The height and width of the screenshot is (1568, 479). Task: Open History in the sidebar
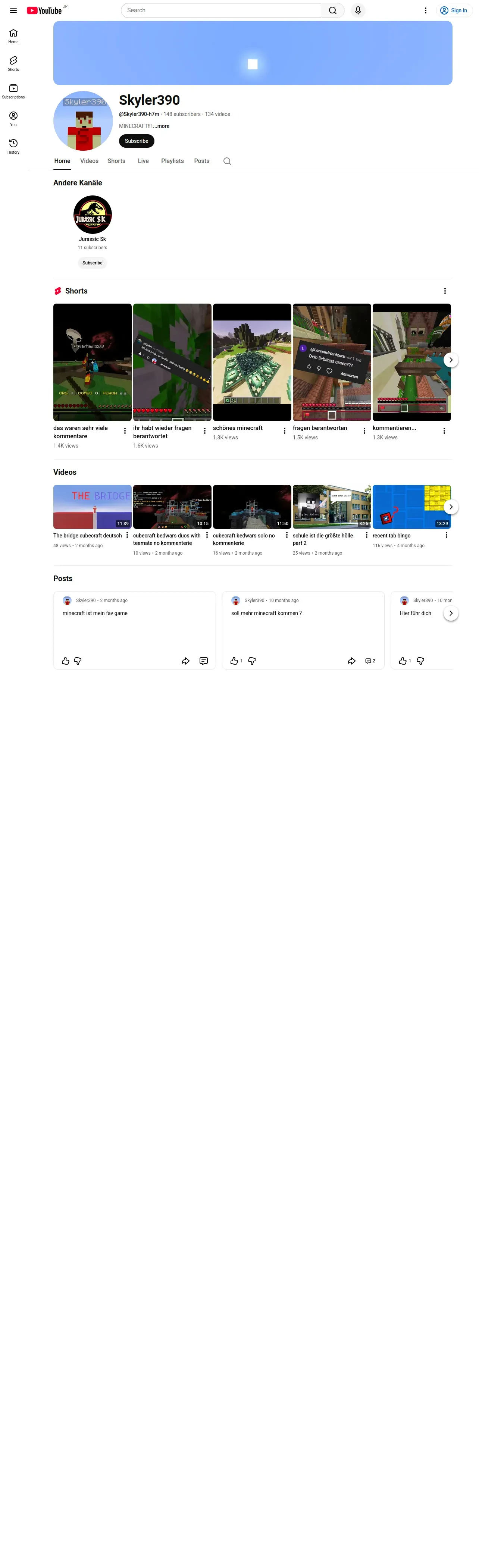coord(13,146)
